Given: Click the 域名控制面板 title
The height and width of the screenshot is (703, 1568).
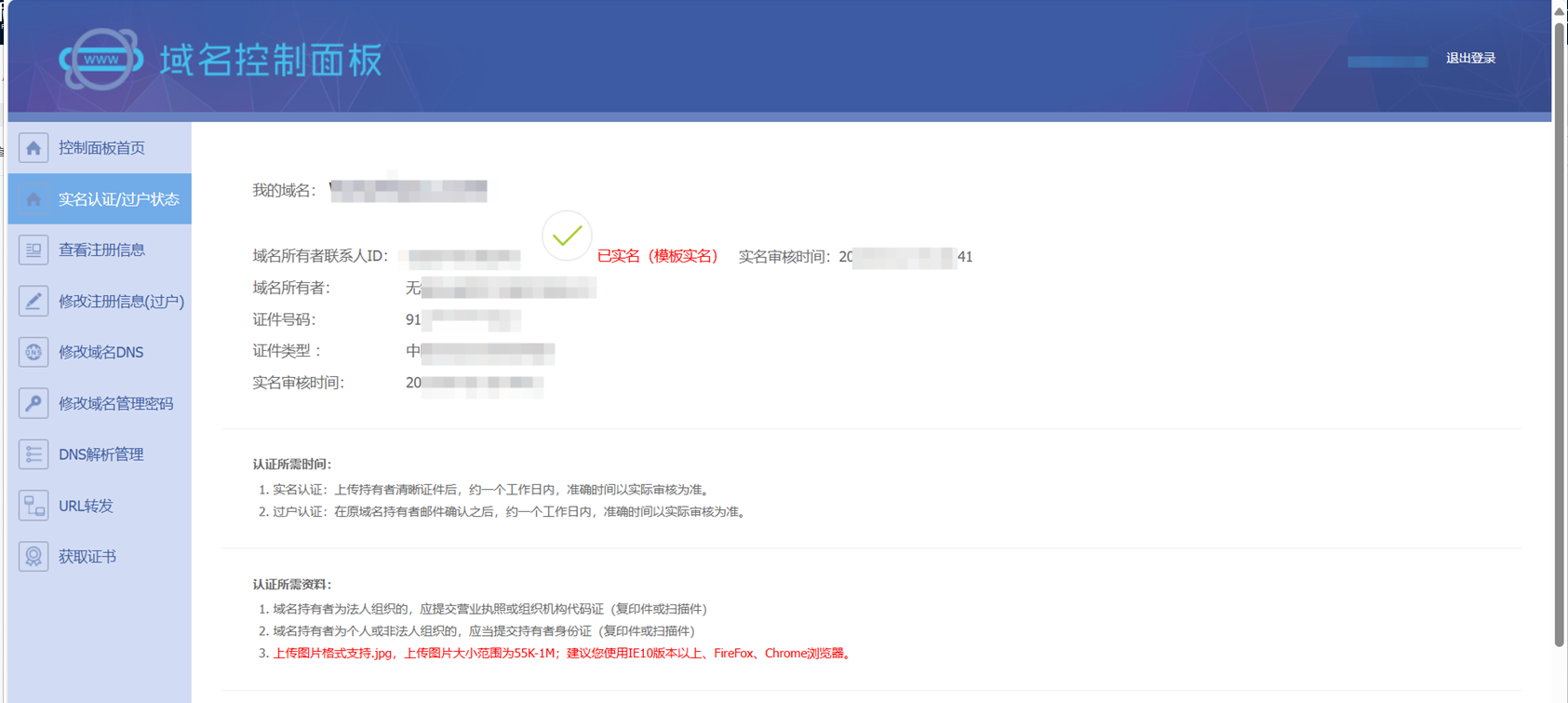Looking at the screenshot, I should pos(271,61).
